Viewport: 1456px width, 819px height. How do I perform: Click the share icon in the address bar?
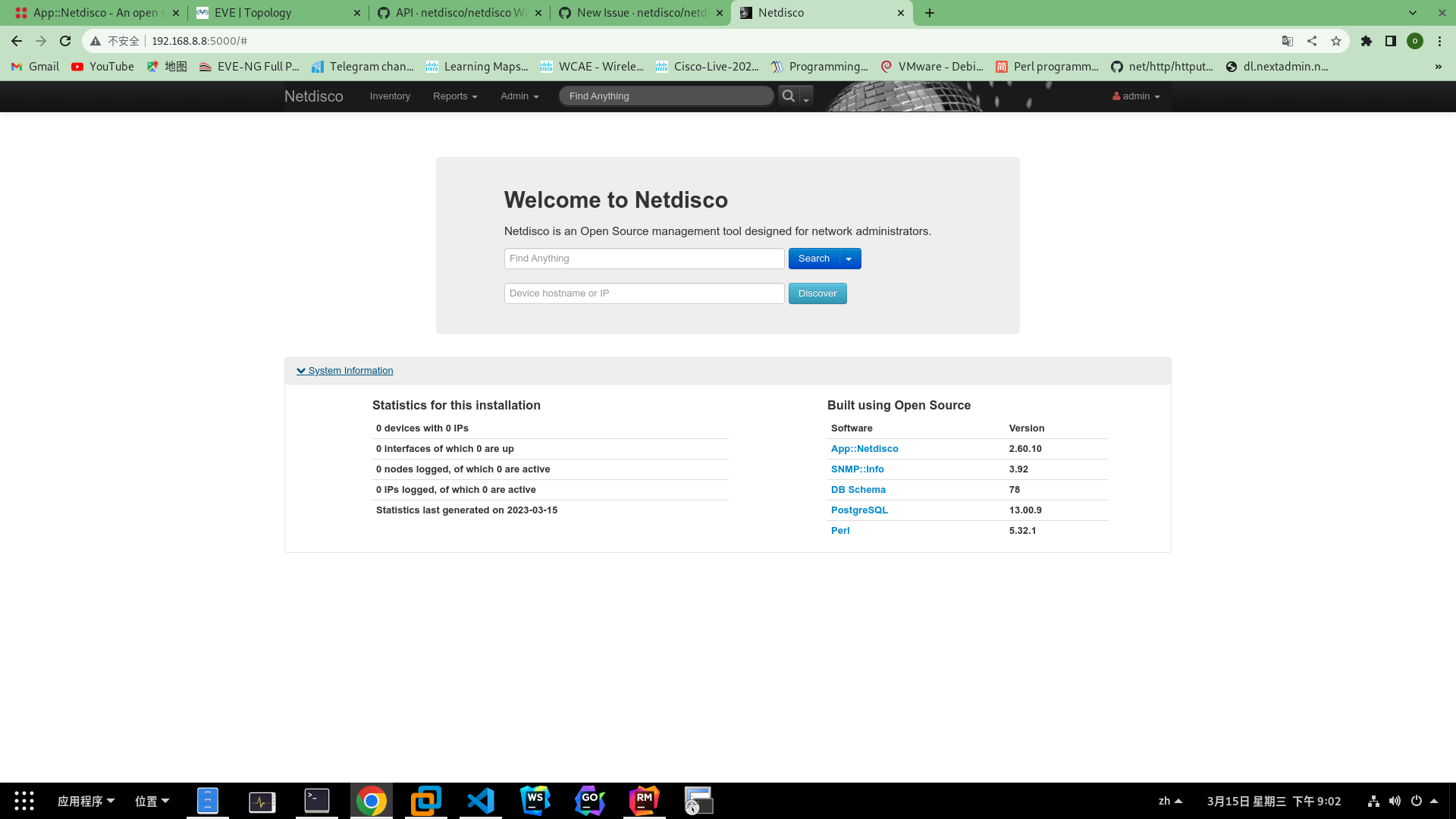(x=1312, y=41)
